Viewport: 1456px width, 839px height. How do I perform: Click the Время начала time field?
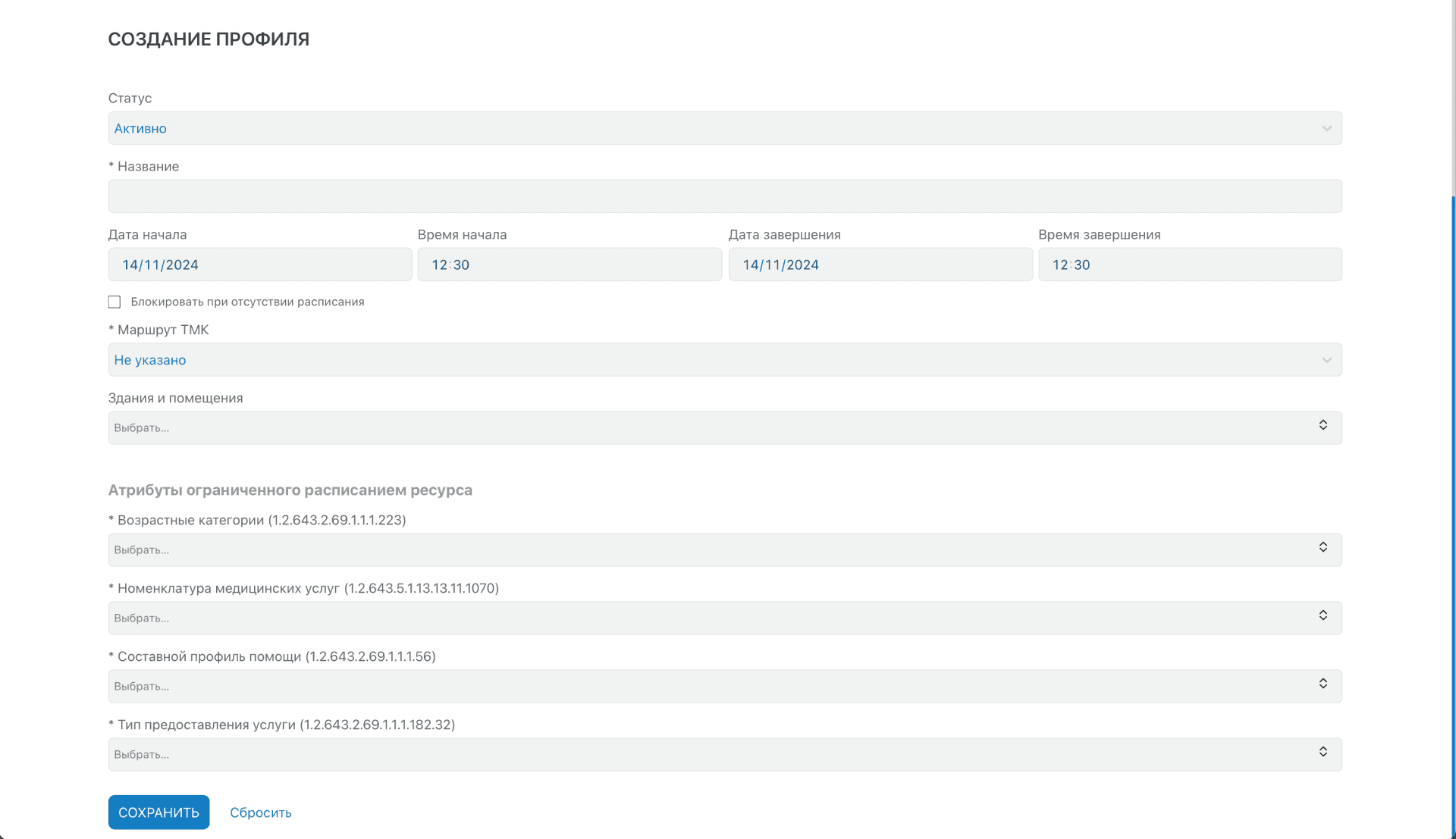tap(569, 265)
